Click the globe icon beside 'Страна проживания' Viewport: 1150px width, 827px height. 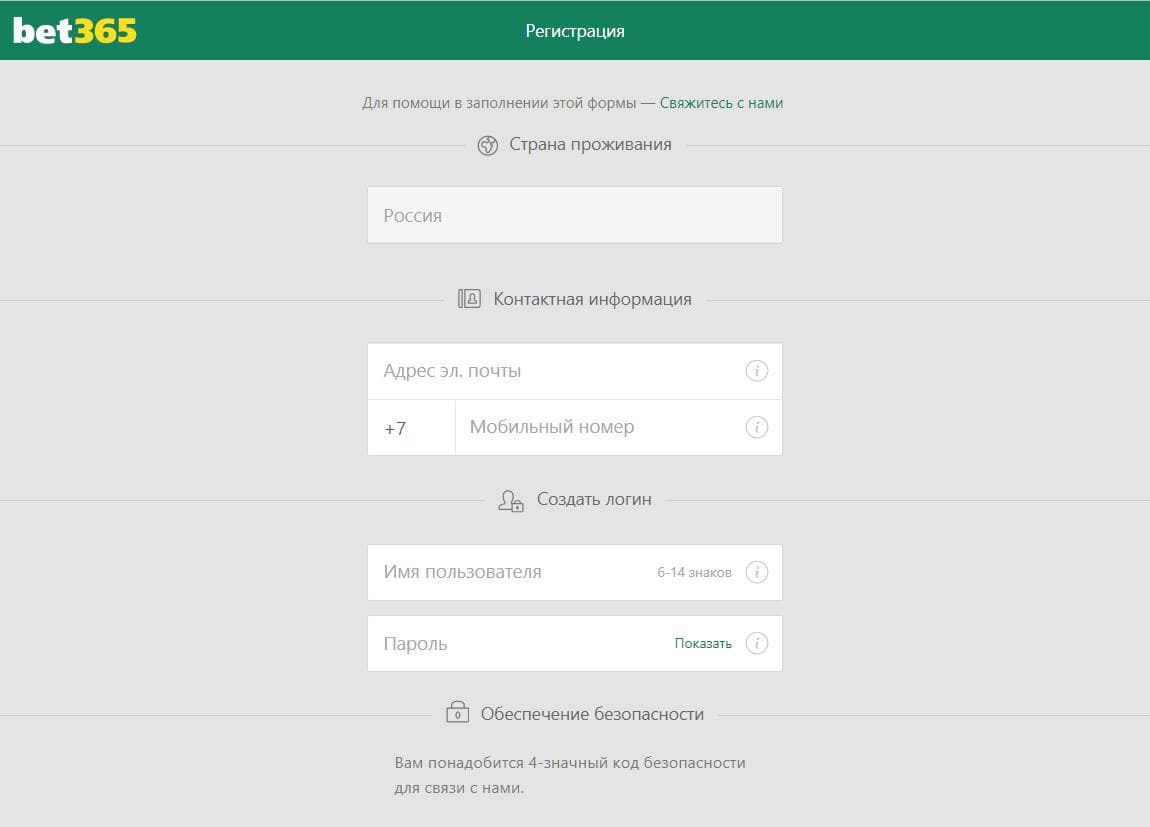(x=488, y=145)
